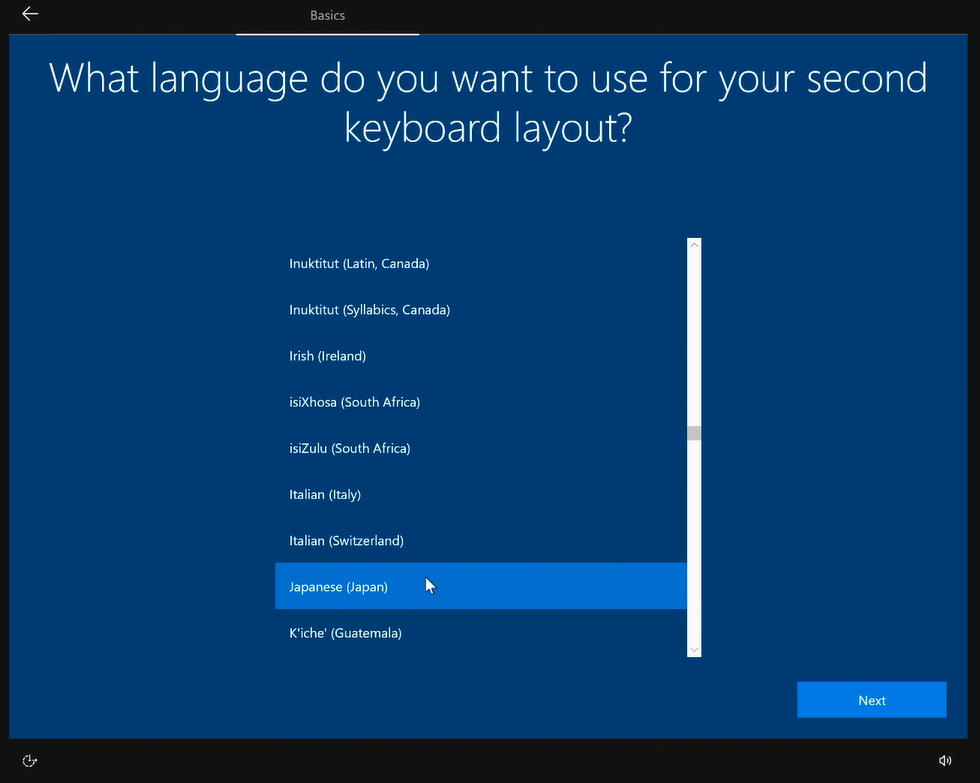Pick isiXhosa (South Africa) language
The width and height of the screenshot is (980, 783).
point(354,402)
